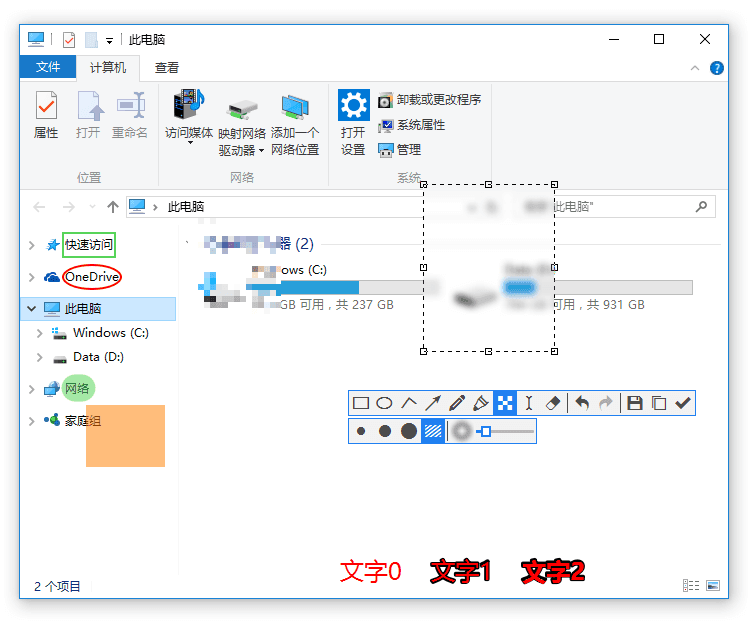Select the rectangle drawing tool

click(361, 403)
